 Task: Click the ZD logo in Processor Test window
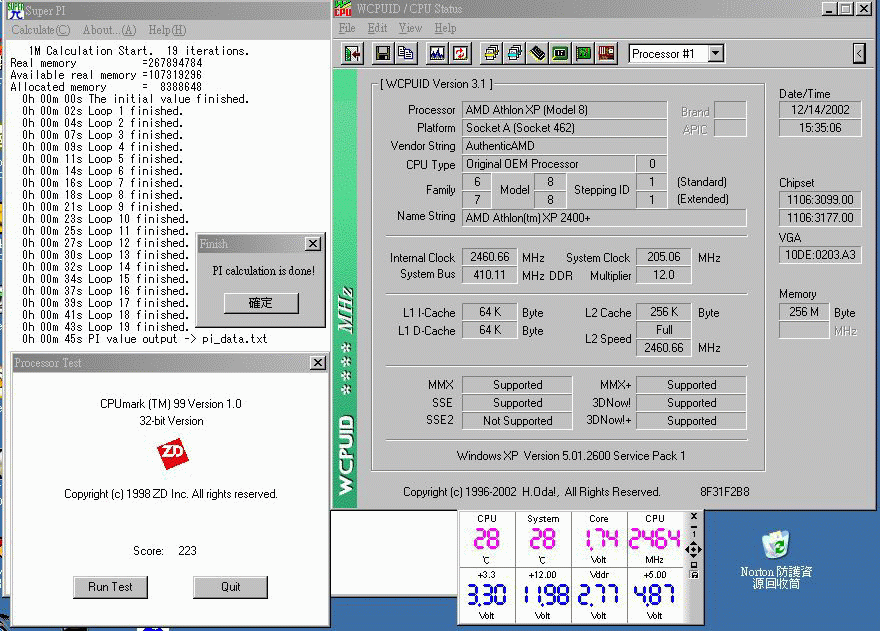point(172,454)
